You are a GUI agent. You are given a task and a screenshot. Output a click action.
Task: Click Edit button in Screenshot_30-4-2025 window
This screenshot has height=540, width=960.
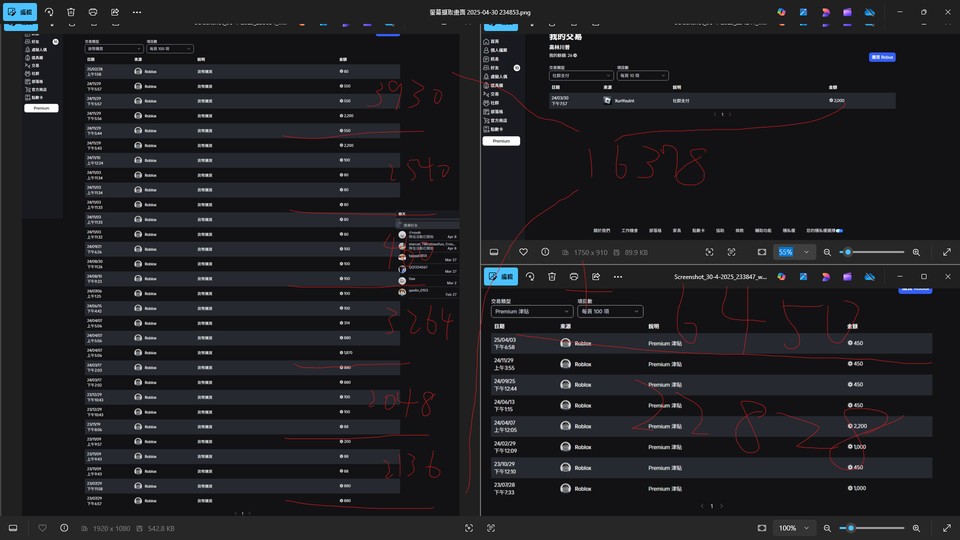click(501, 277)
